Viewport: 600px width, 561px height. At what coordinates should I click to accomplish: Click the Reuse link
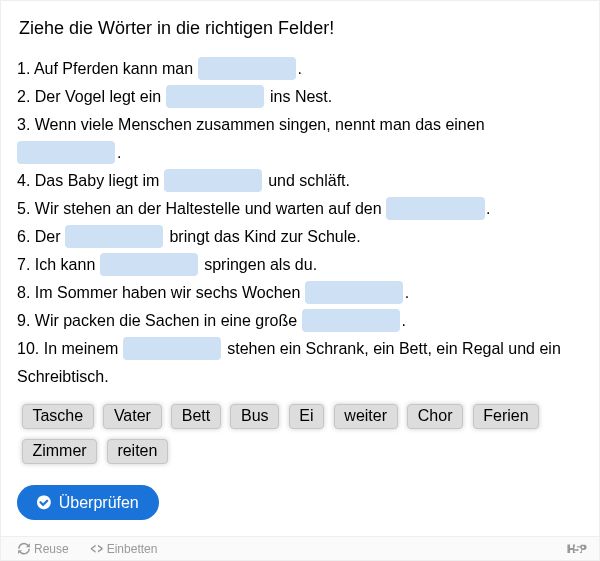pyautogui.click(x=43, y=548)
